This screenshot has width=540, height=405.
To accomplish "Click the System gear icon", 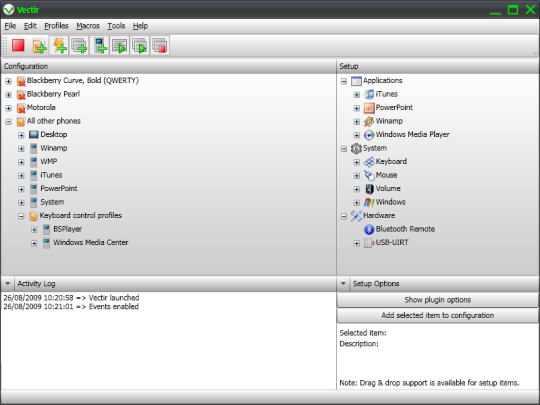I will pyautogui.click(x=356, y=148).
